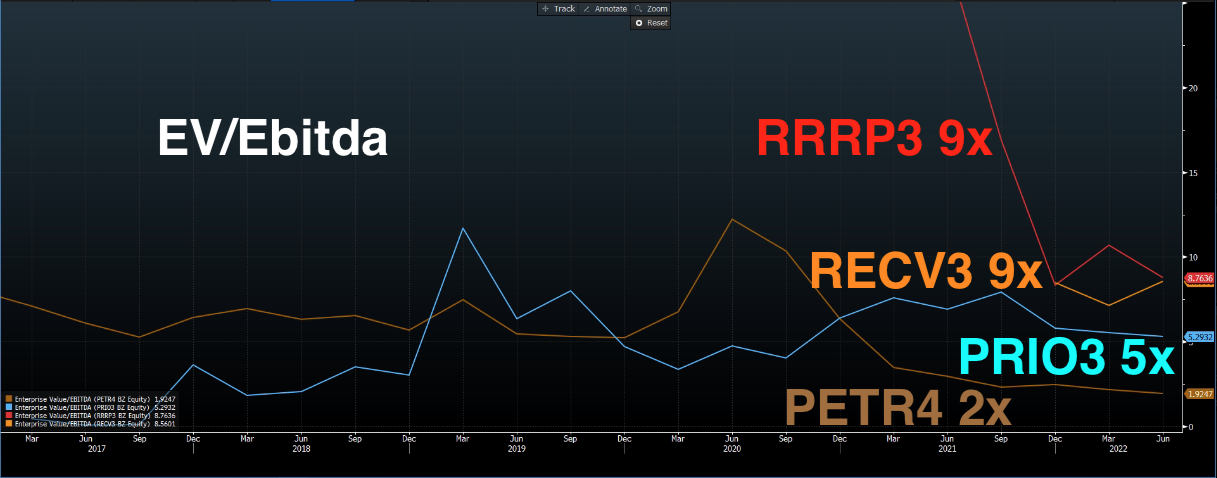Select the brown 1.9247 axis value tag

(1199, 394)
